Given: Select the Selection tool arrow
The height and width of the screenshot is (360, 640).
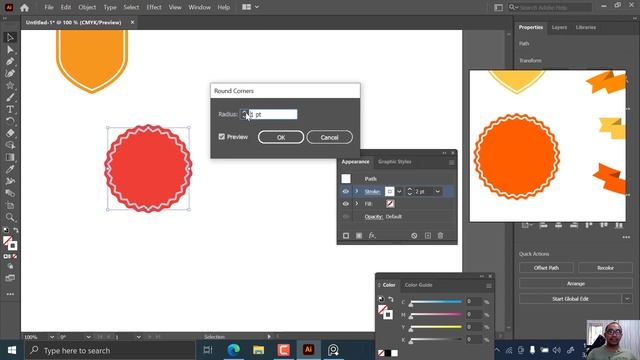Looking at the screenshot, I should tap(10, 38).
